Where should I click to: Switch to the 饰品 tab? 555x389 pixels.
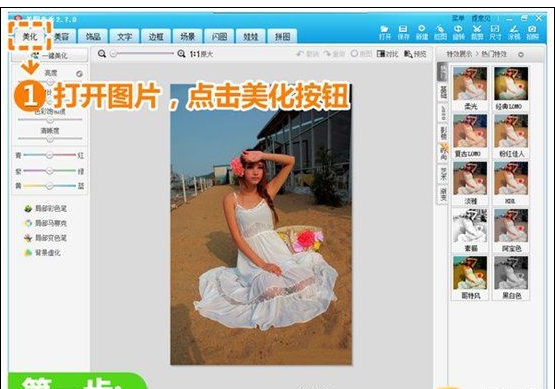click(x=93, y=36)
